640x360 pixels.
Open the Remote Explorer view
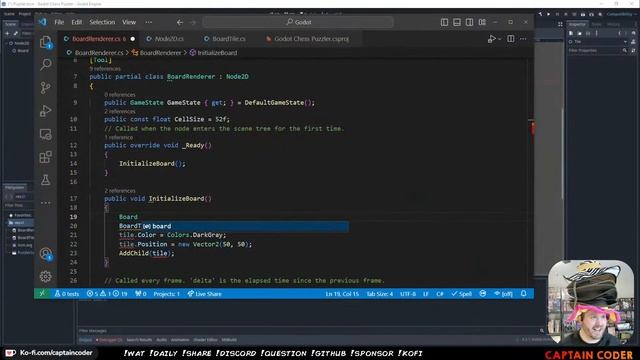46,134
